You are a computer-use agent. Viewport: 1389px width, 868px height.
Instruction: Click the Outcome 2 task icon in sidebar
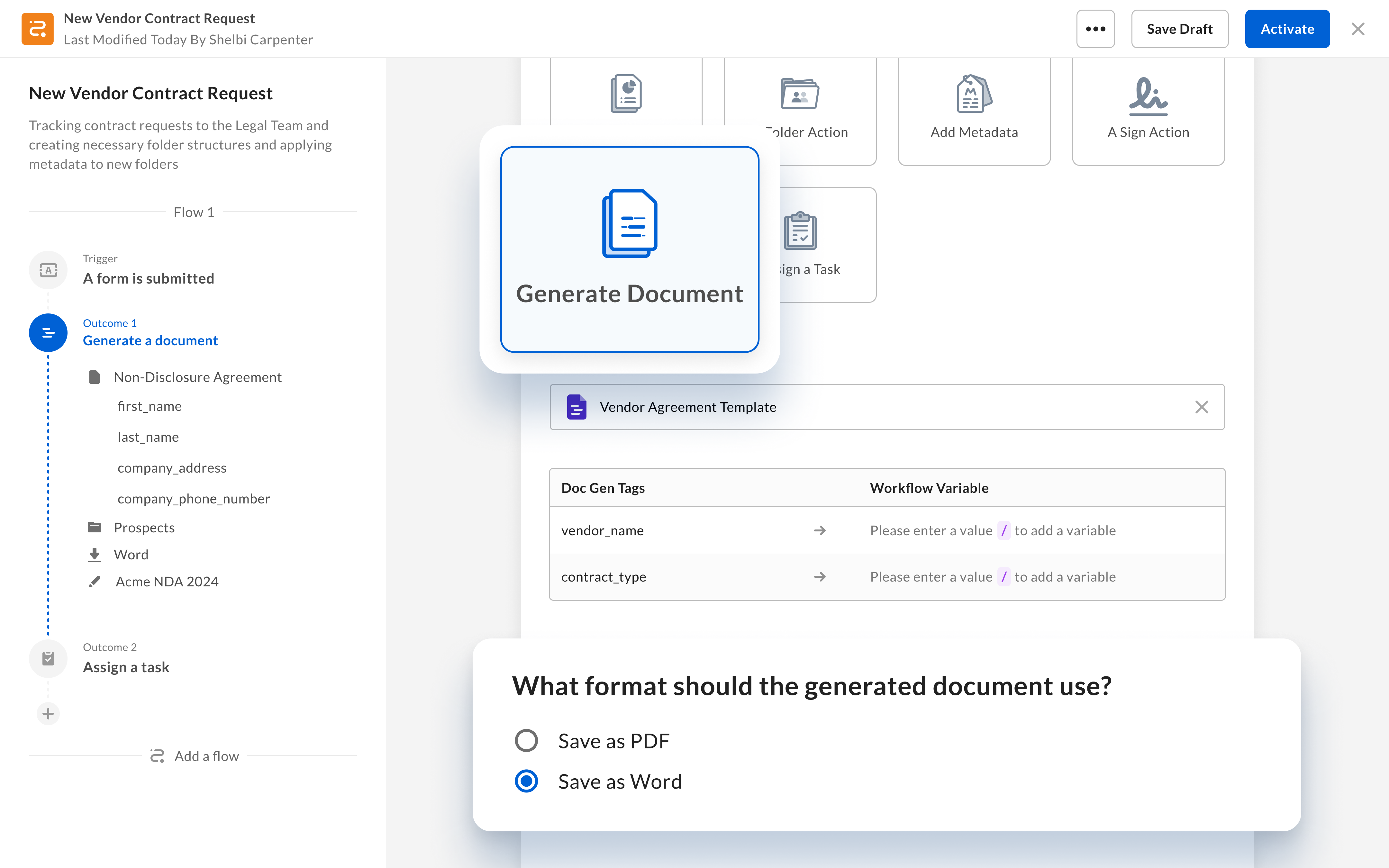pyautogui.click(x=48, y=658)
